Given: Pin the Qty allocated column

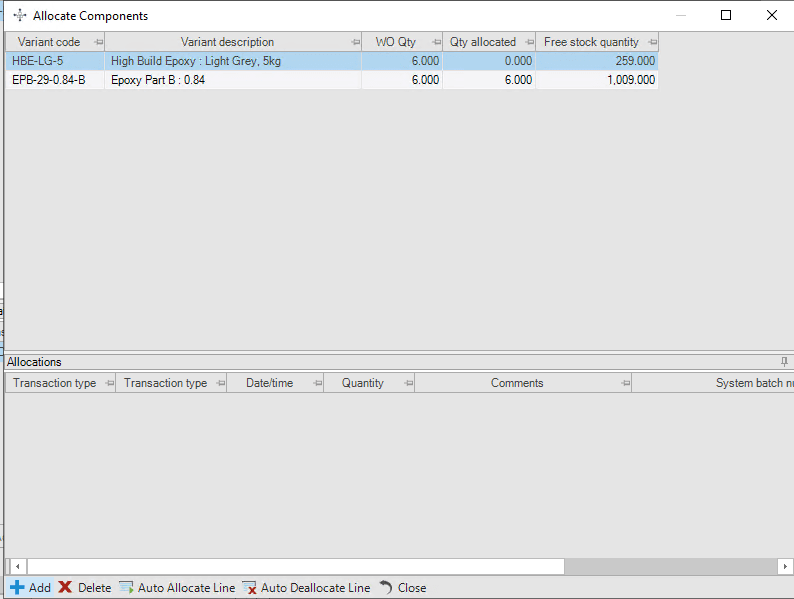Looking at the screenshot, I should click(530, 42).
